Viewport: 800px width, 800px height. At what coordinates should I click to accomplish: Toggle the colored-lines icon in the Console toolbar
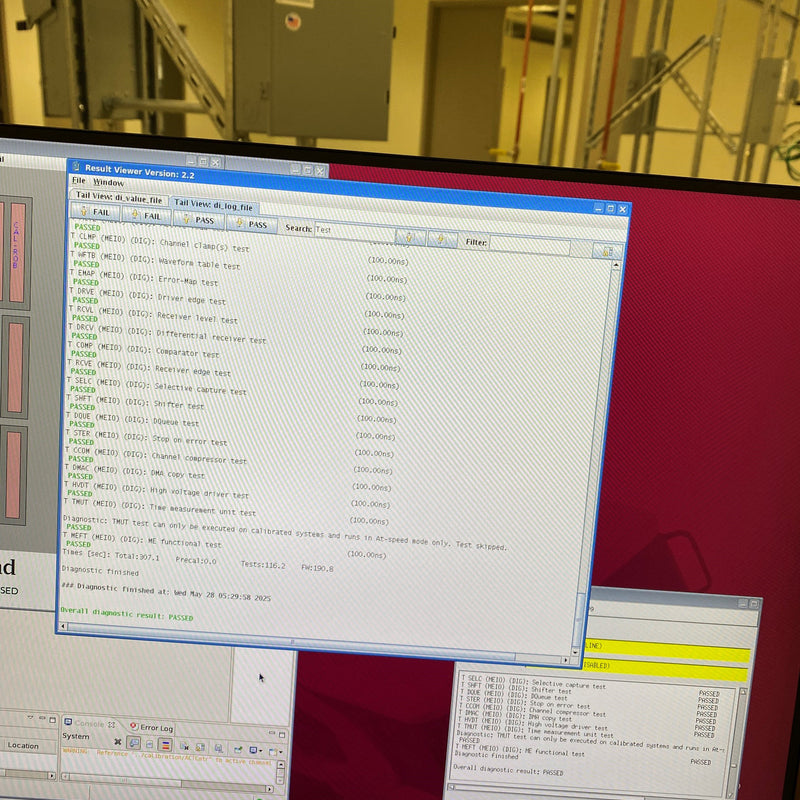(165, 744)
